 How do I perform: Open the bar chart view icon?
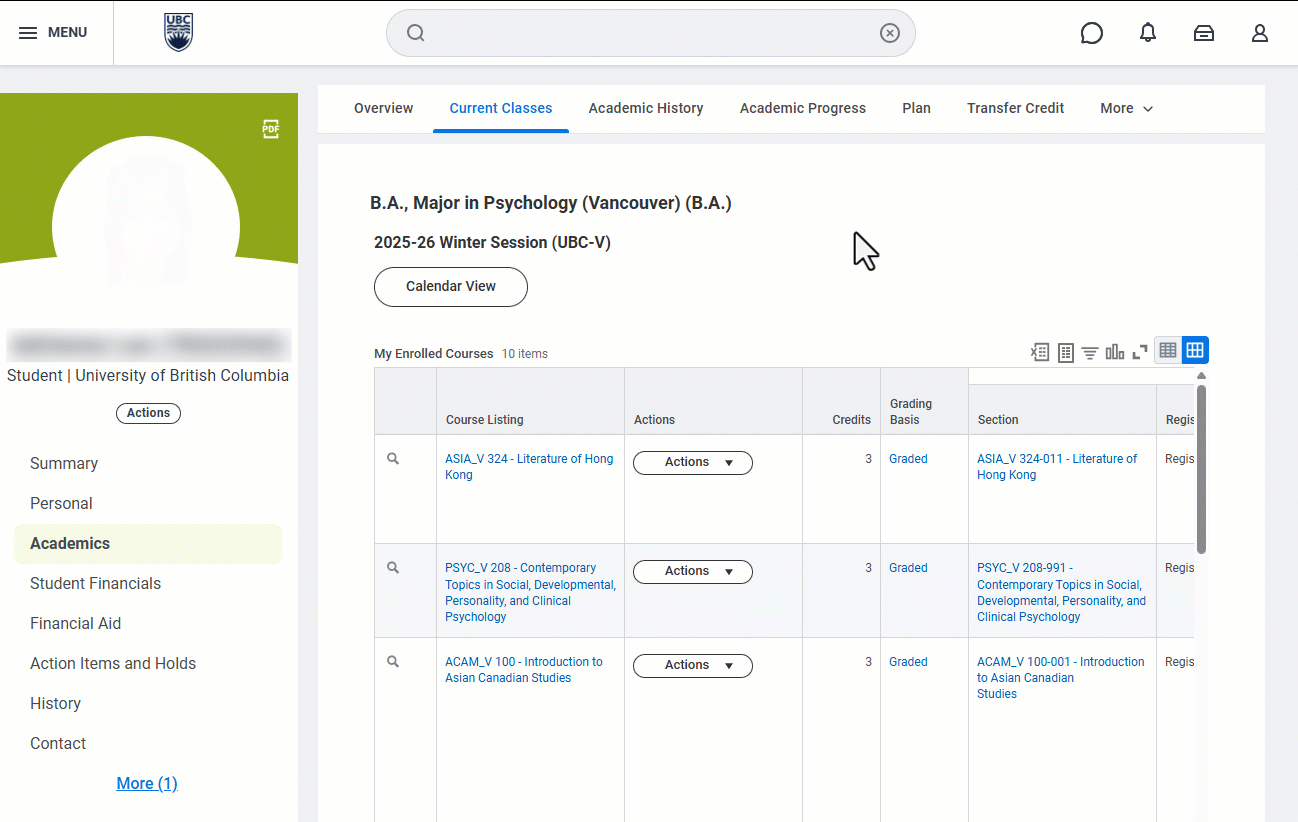(1114, 352)
